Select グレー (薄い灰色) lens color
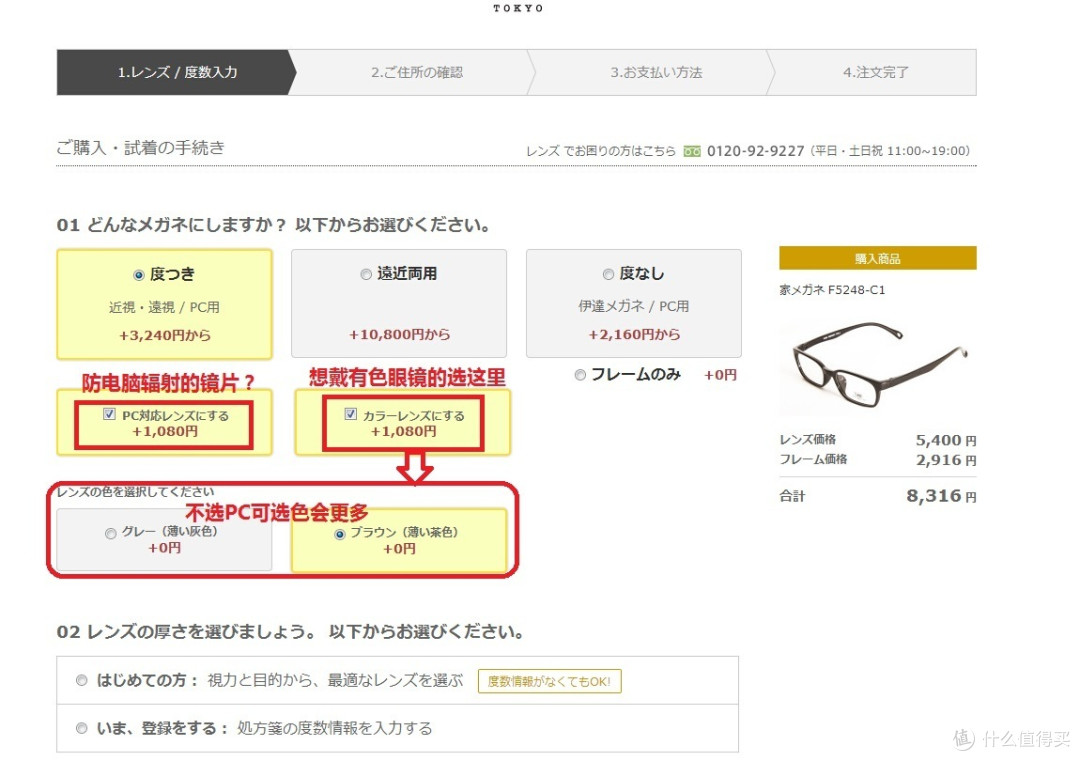Screen dimensions: 1080x761 click(x=110, y=534)
